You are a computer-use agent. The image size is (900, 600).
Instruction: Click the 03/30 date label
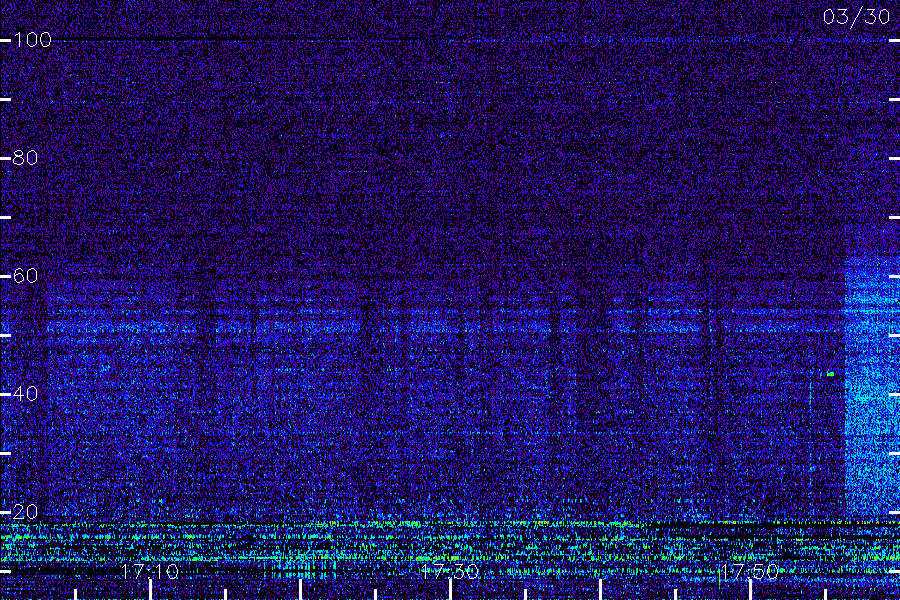856,17
